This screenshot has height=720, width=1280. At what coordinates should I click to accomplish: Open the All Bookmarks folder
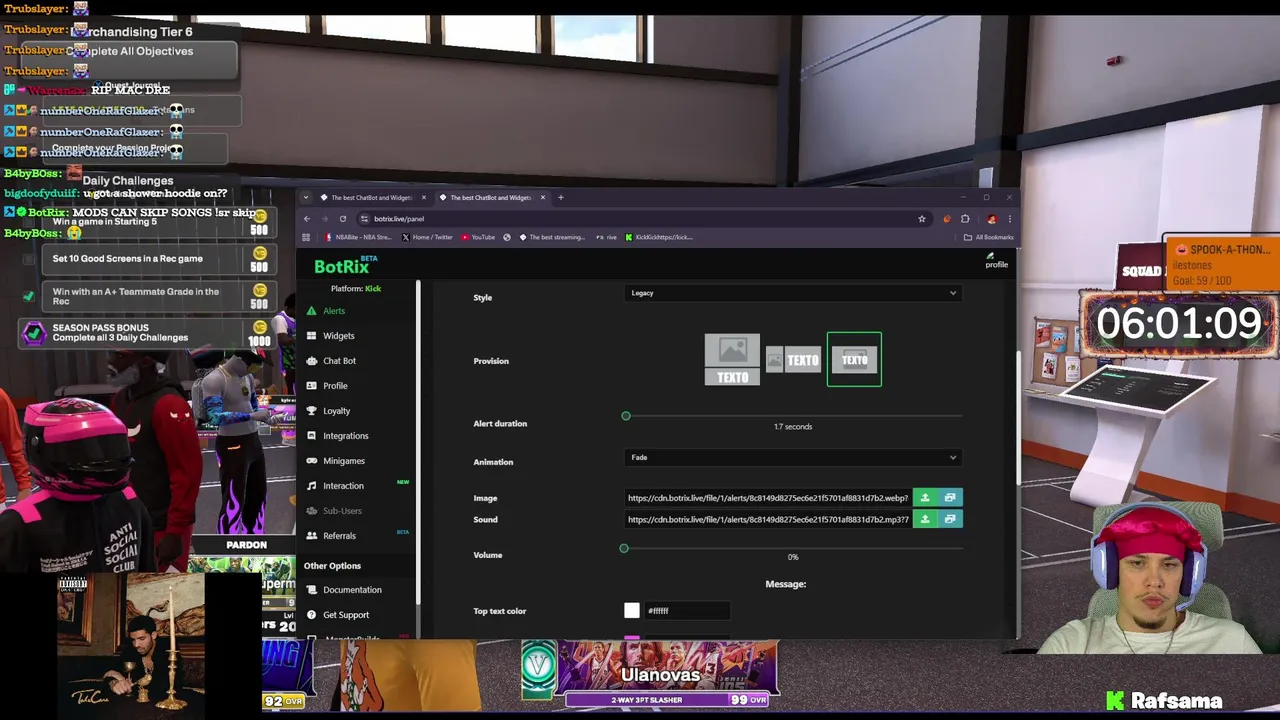coord(988,237)
